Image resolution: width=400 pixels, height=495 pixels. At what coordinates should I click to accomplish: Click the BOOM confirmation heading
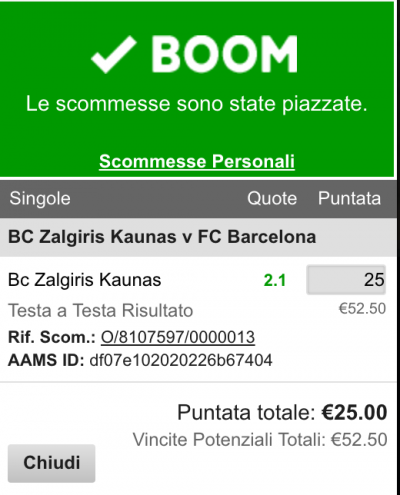224,54
